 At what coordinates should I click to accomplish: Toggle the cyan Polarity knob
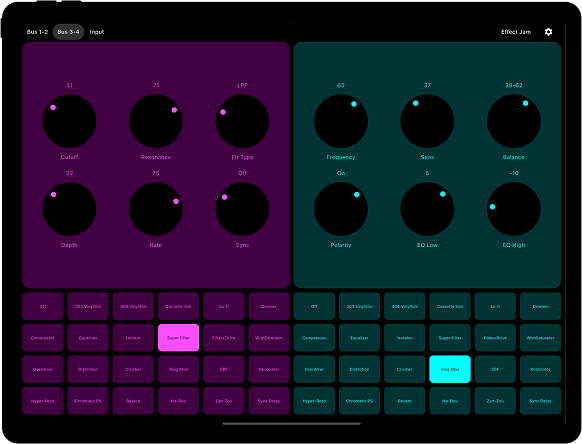click(341, 209)
